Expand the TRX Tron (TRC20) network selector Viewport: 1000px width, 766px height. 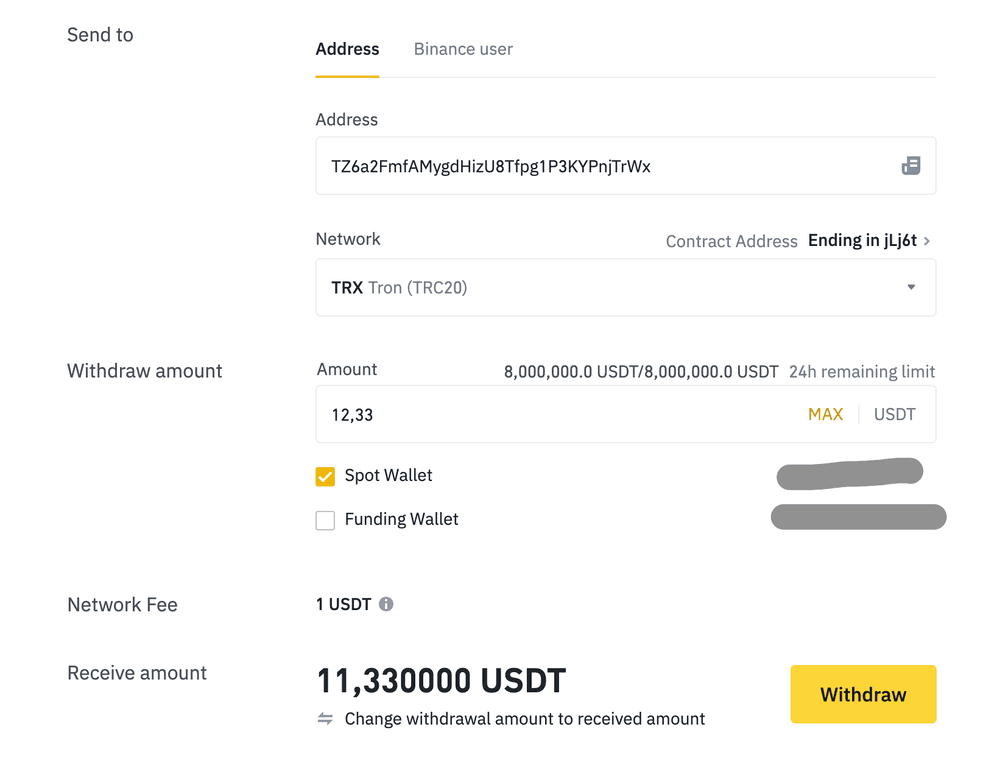point(600,288)
